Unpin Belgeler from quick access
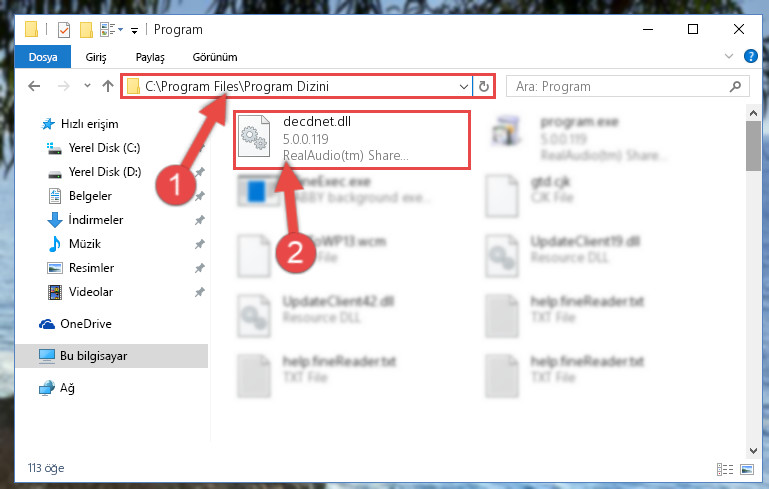This screenshot has height=489, width=769. pos(200,196)
